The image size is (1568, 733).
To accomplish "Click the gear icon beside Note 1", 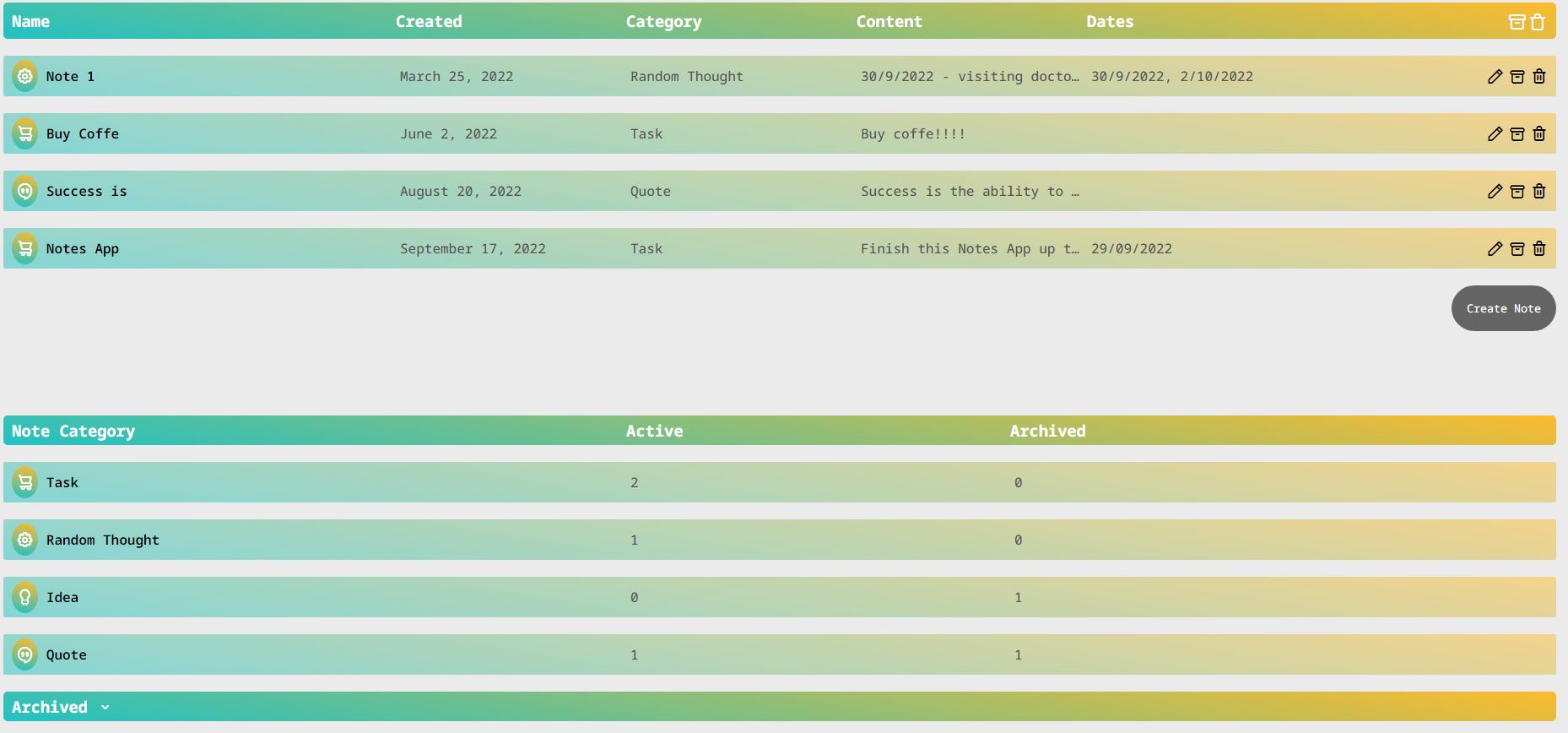I will tap(25, 76).
